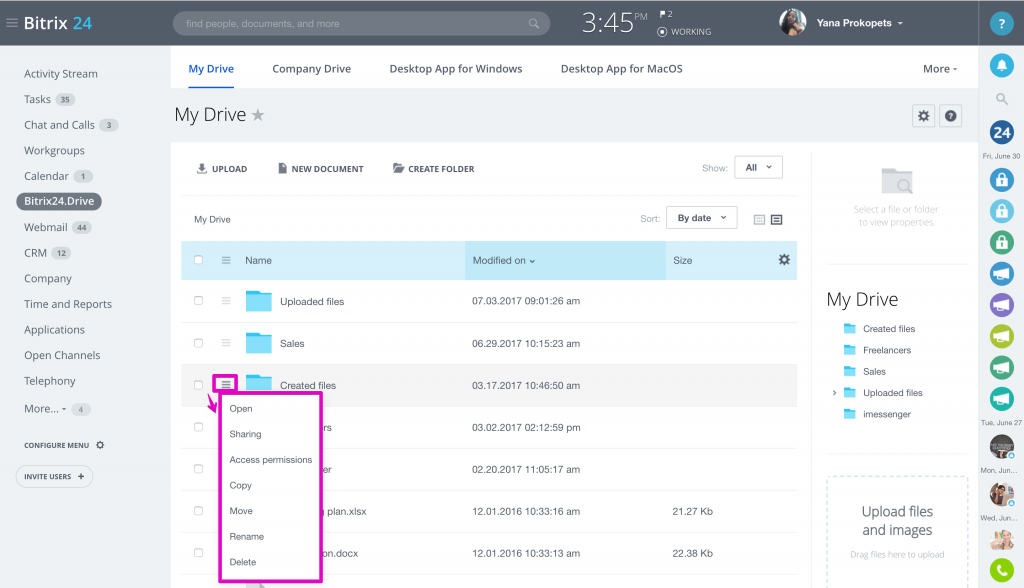Select Freelancers in the My Drive tree
Image resolution: width=1024 pixels, height=588 pixels.
(x=887, y=350)
